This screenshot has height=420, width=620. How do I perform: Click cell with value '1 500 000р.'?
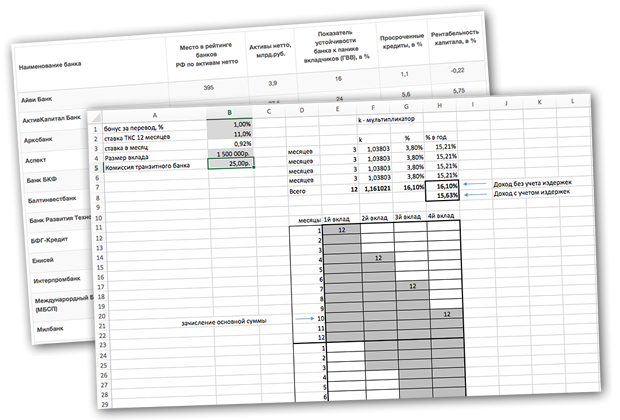(231, 153)
